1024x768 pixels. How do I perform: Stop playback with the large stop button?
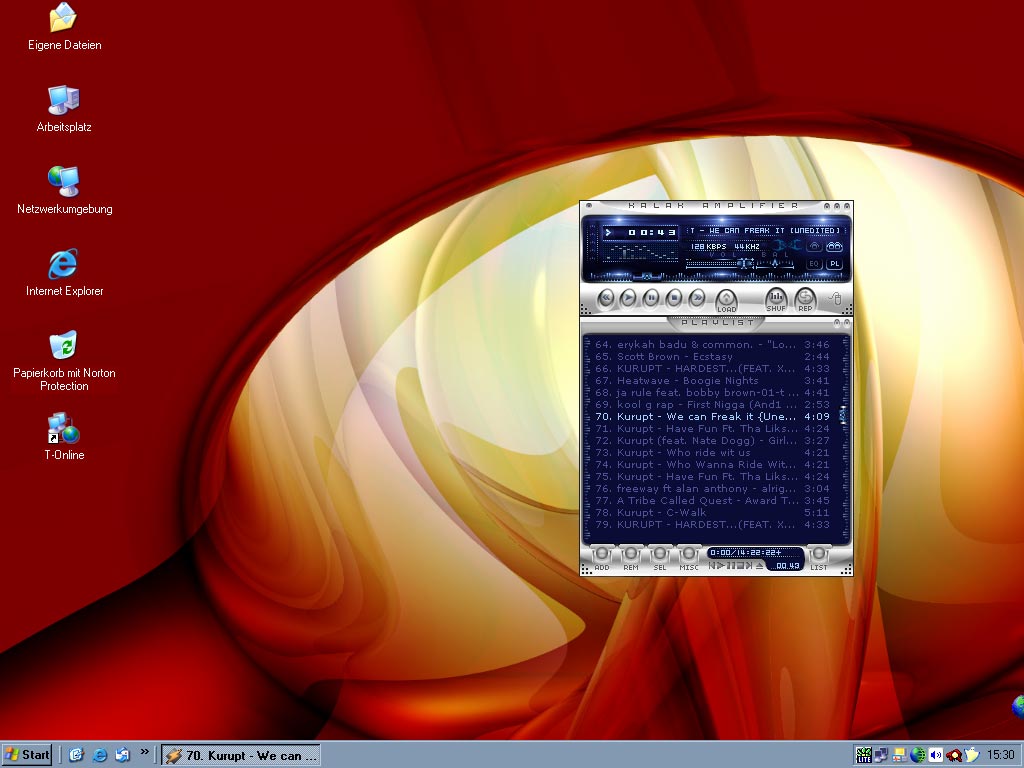pyautogui.click(x=675, y=297)
